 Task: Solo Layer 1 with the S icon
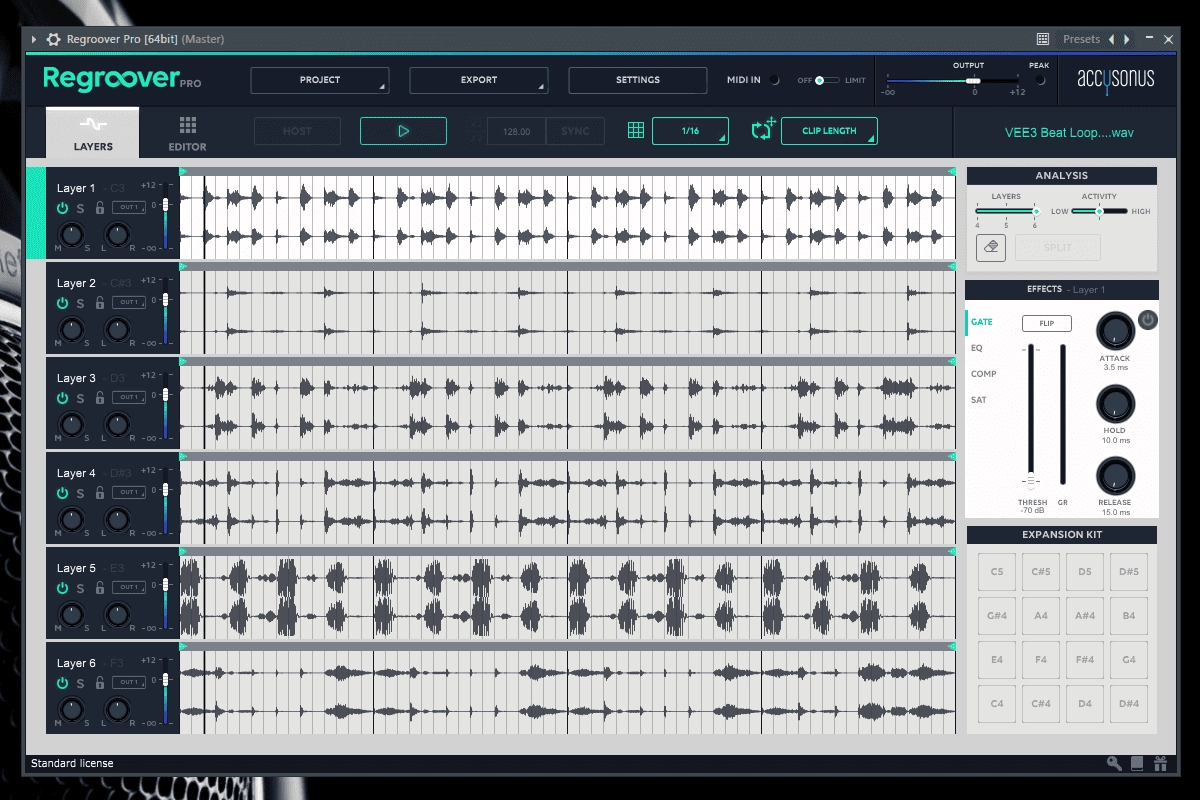pyautogui.click(x=80, y=208)
